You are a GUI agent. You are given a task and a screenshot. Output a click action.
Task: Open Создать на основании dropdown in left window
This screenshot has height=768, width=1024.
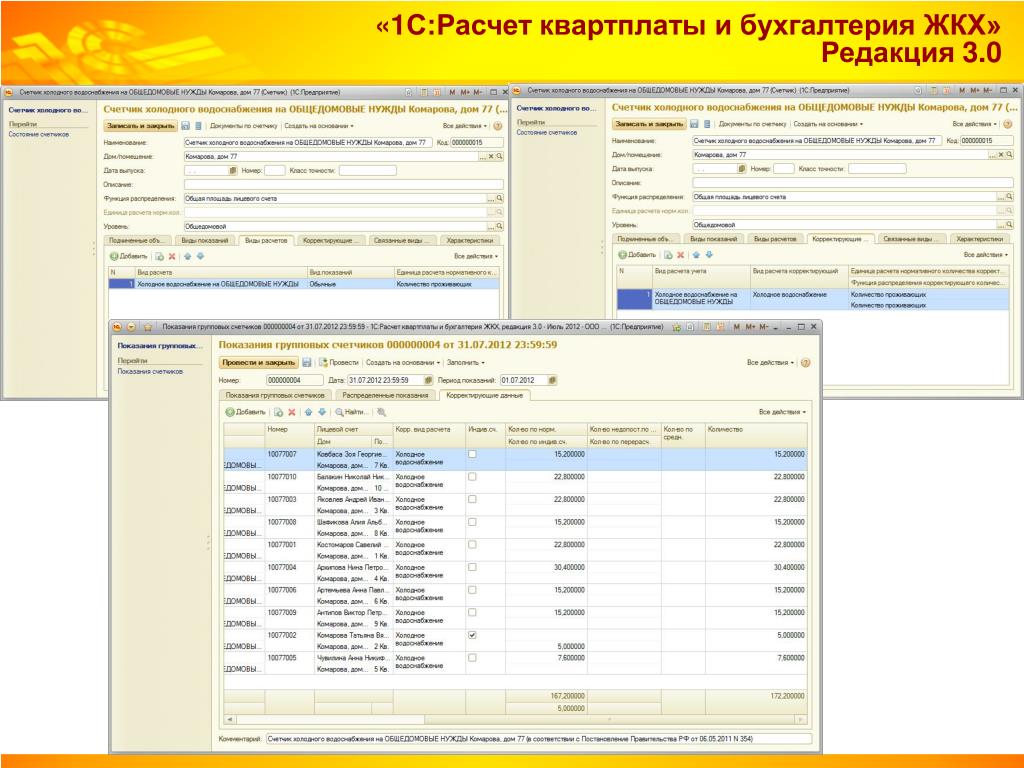tap(319, 125)
